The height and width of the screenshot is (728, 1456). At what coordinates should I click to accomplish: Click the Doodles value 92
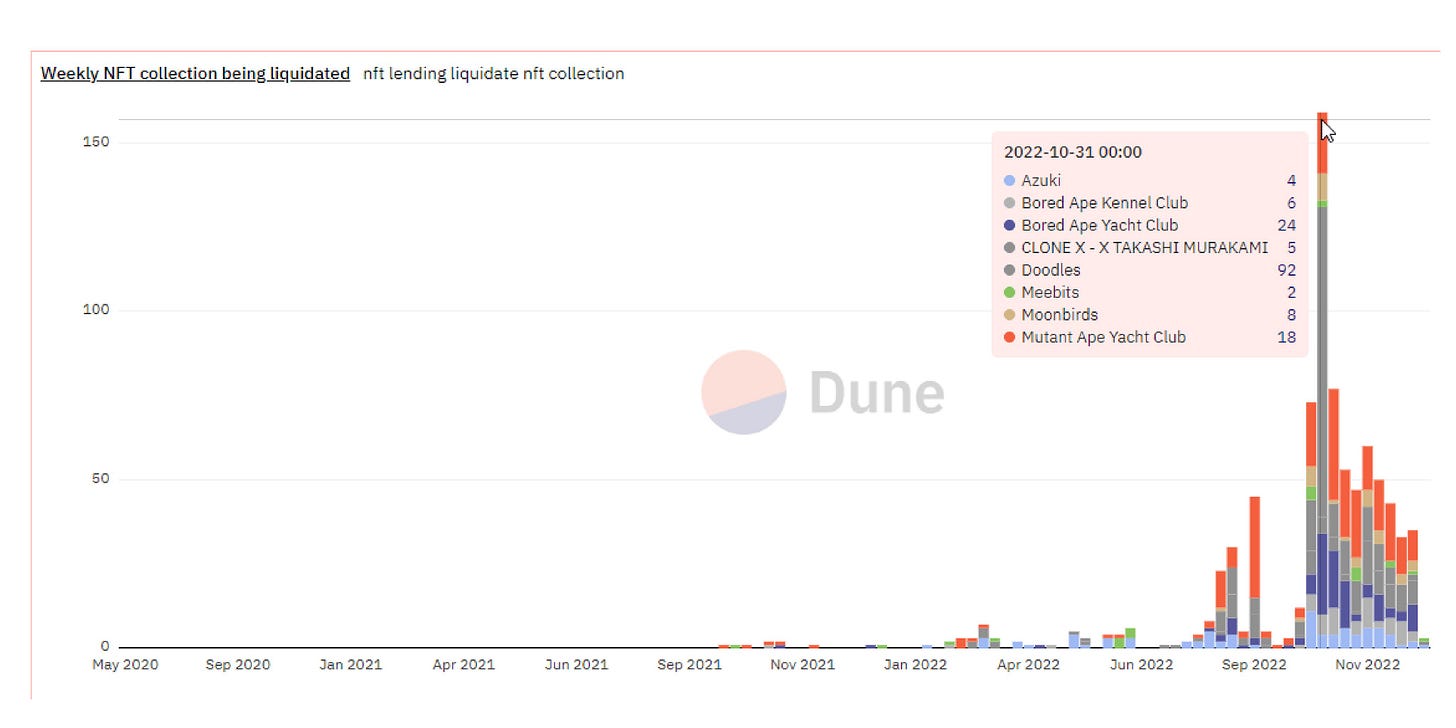[x=1286, y=270]
